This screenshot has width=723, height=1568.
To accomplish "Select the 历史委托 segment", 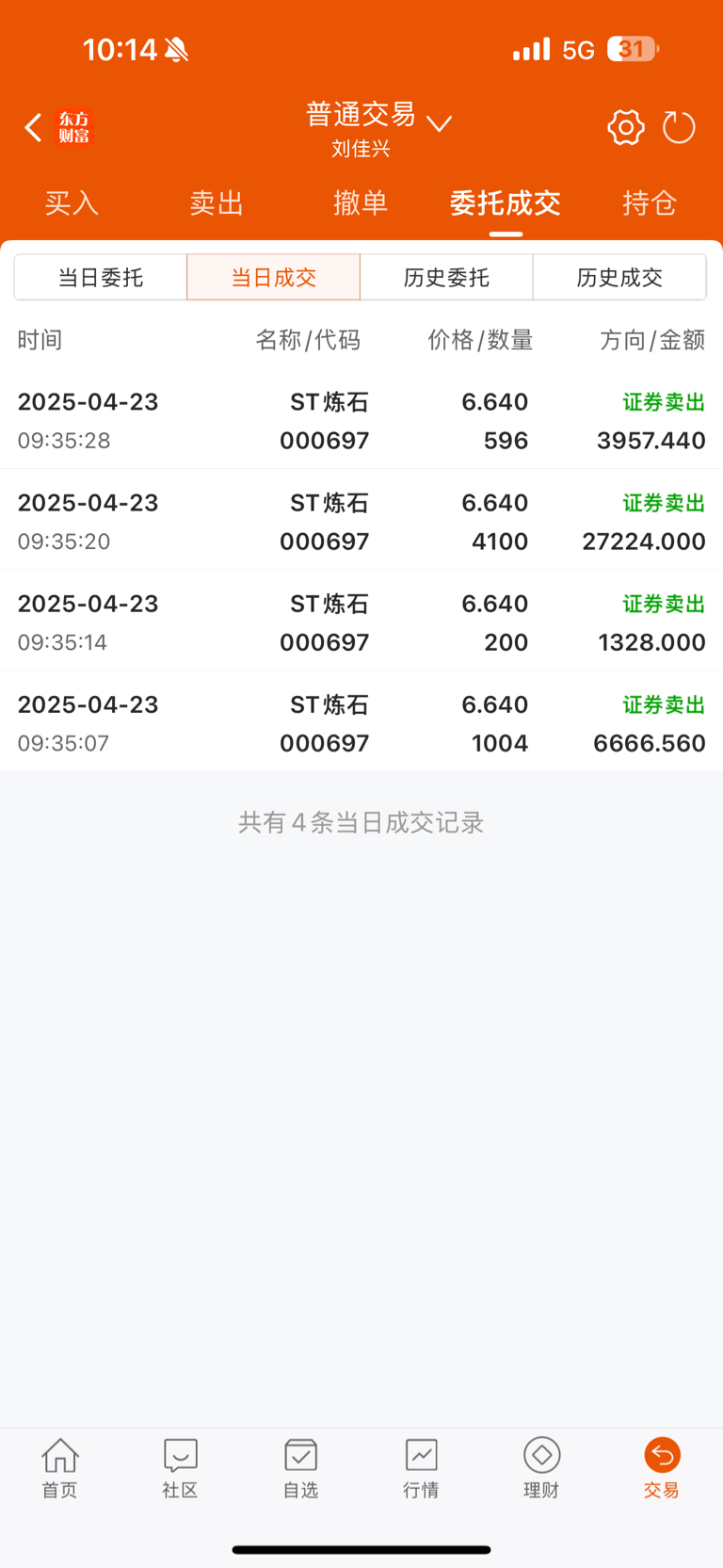I will click(446, 277).
